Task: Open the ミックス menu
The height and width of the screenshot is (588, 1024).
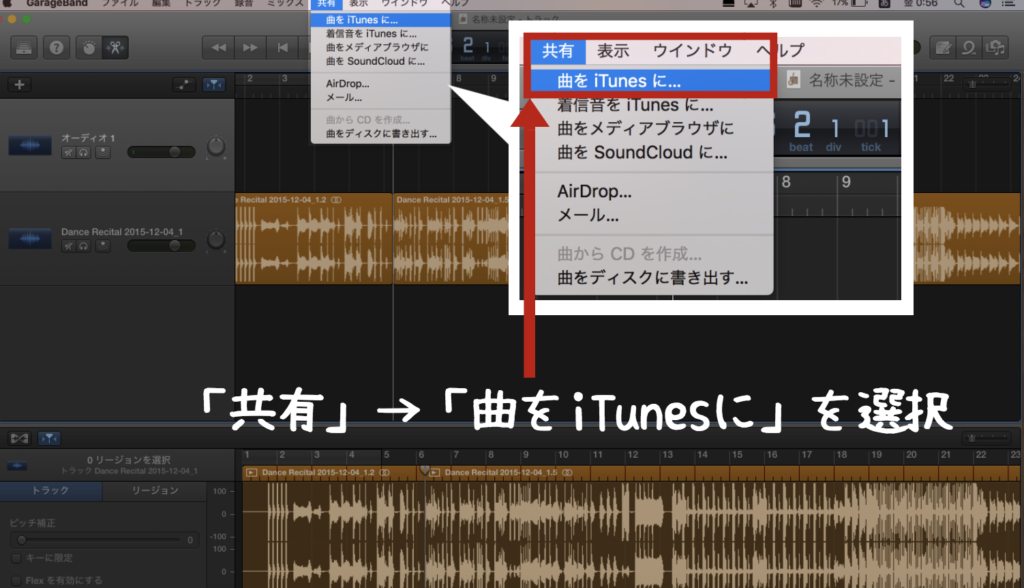Action: point(285,4)
